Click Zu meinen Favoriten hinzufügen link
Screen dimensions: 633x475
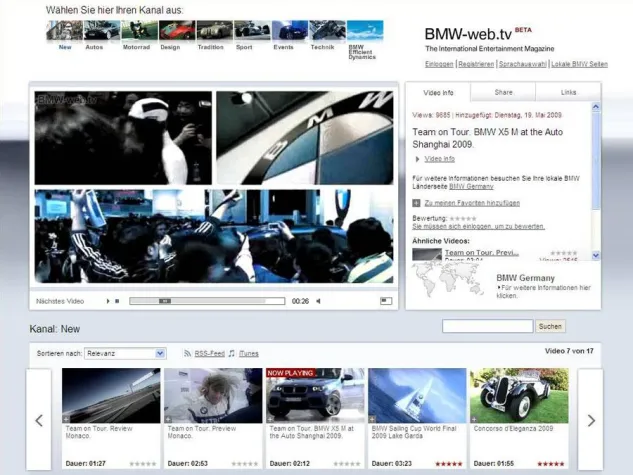pyautogui.click(x=472, y=203)
